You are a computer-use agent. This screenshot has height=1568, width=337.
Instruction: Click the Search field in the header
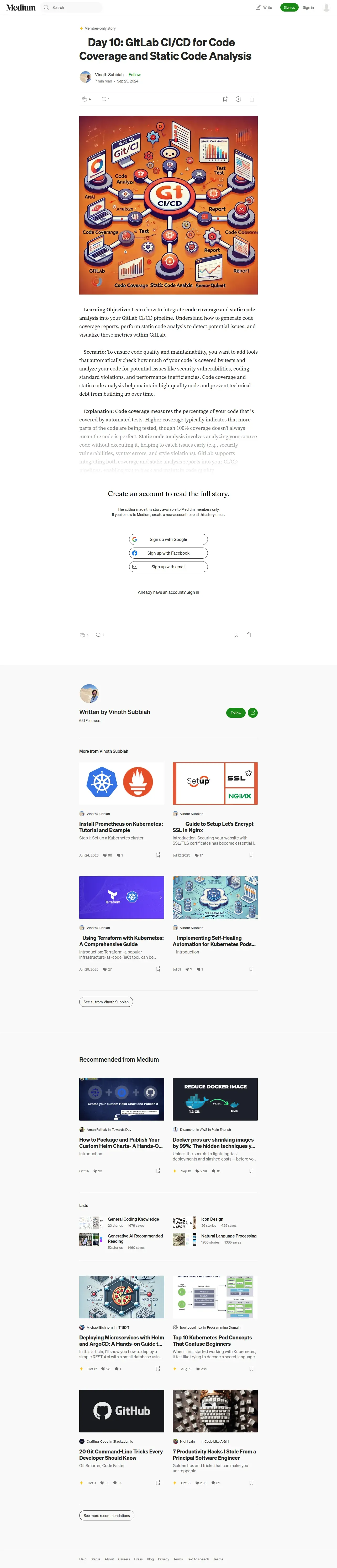click(72, 7)
